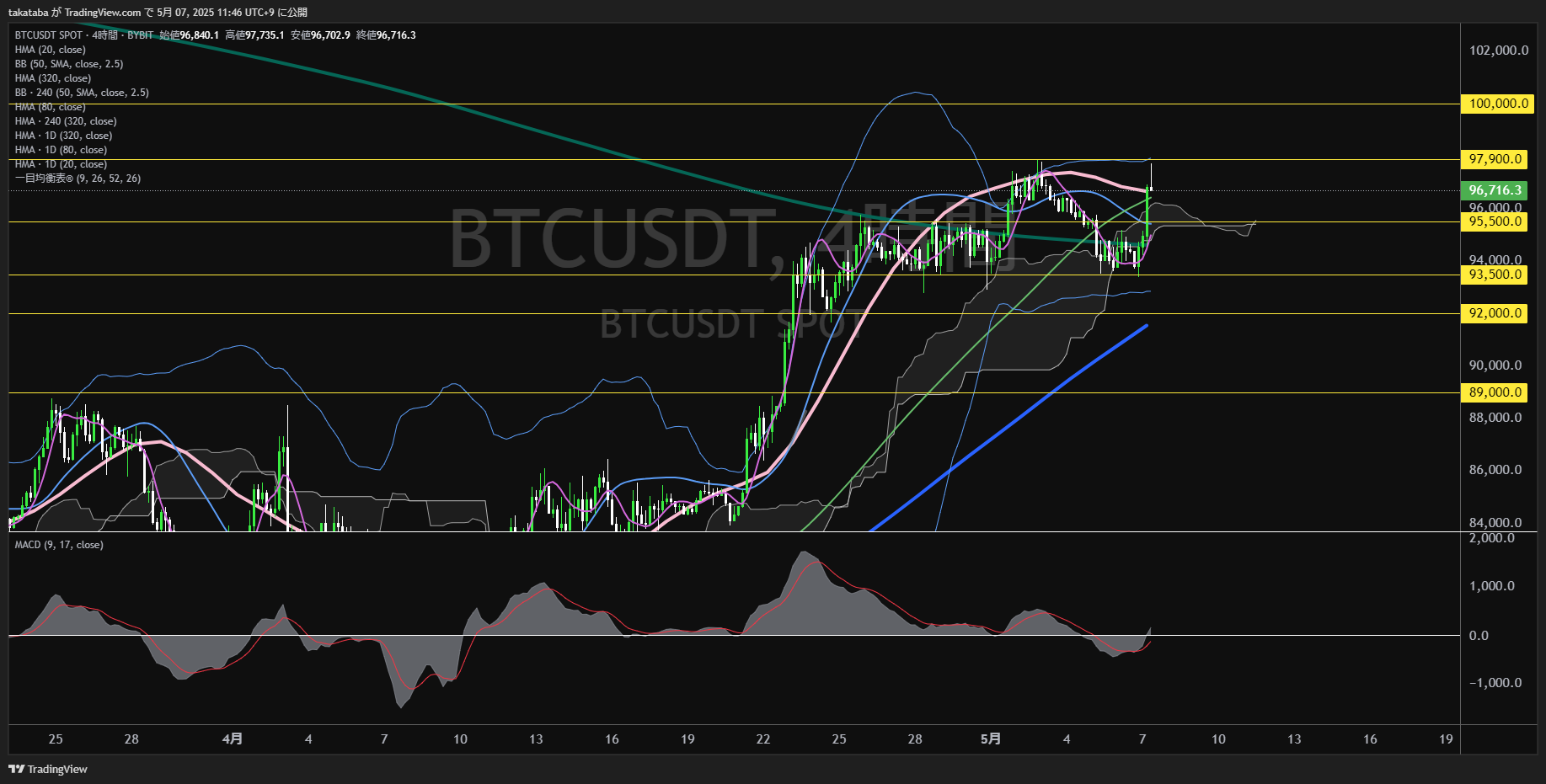
Task: Click the 90,000.0 price axis value
Action: click(1495, 365)
